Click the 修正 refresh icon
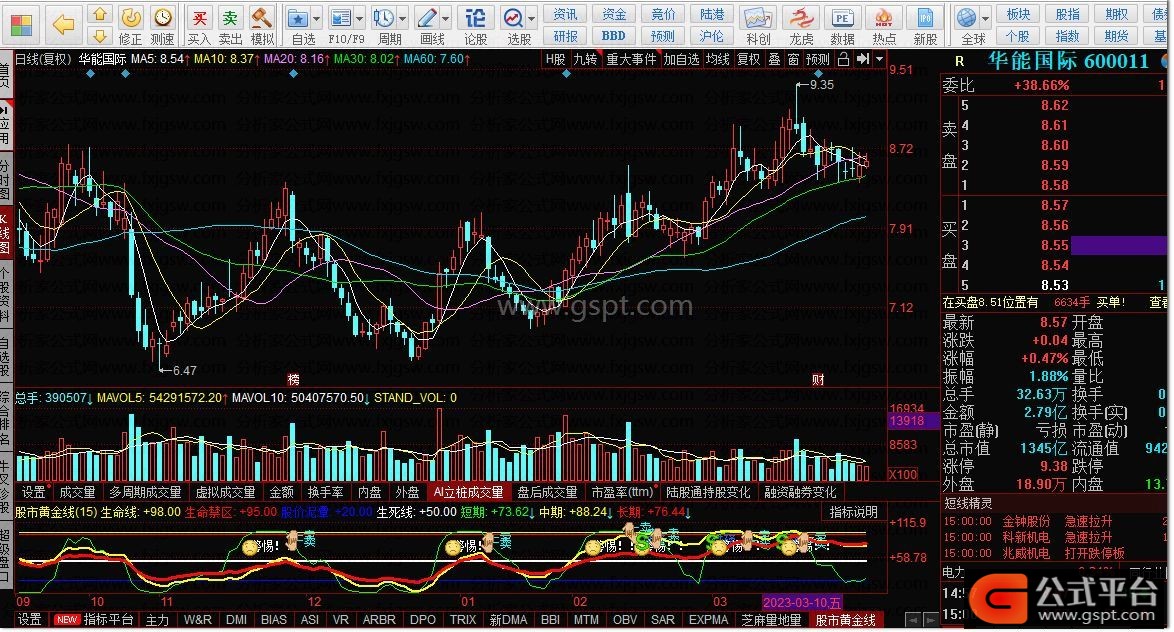 [130, 17]
